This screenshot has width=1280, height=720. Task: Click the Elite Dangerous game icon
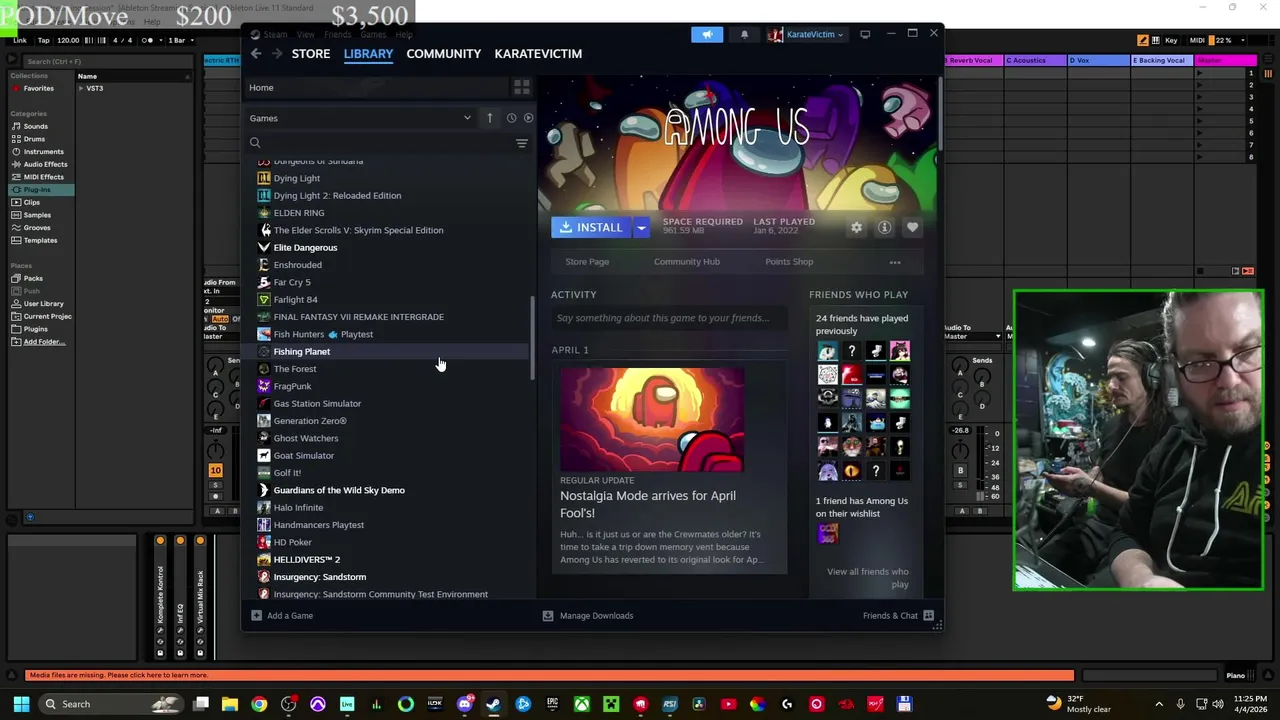[264, 247]
